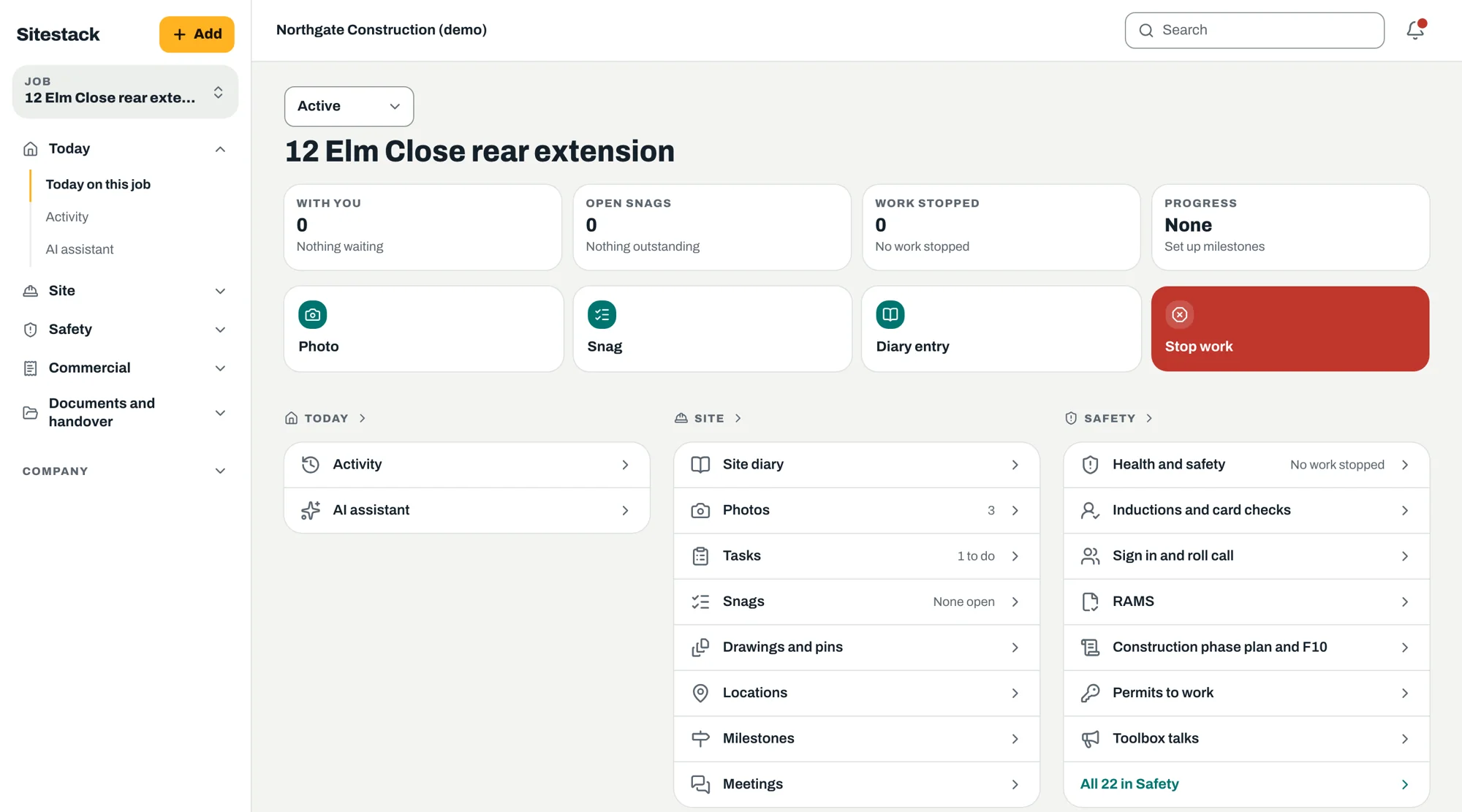Expand the Commercial section in the sidebar
Image resolution: width=1462 pixels, height=812 pixels.
coord(125,368)
